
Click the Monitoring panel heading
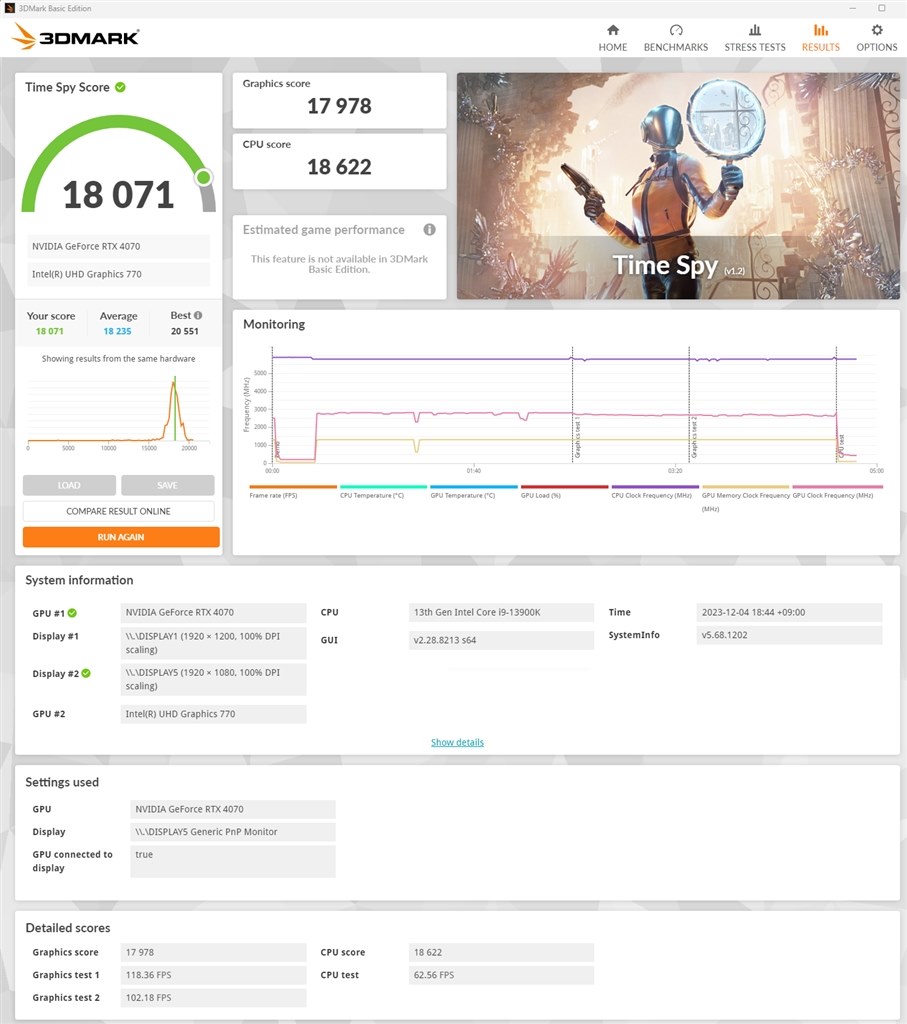tap(274, 324)
